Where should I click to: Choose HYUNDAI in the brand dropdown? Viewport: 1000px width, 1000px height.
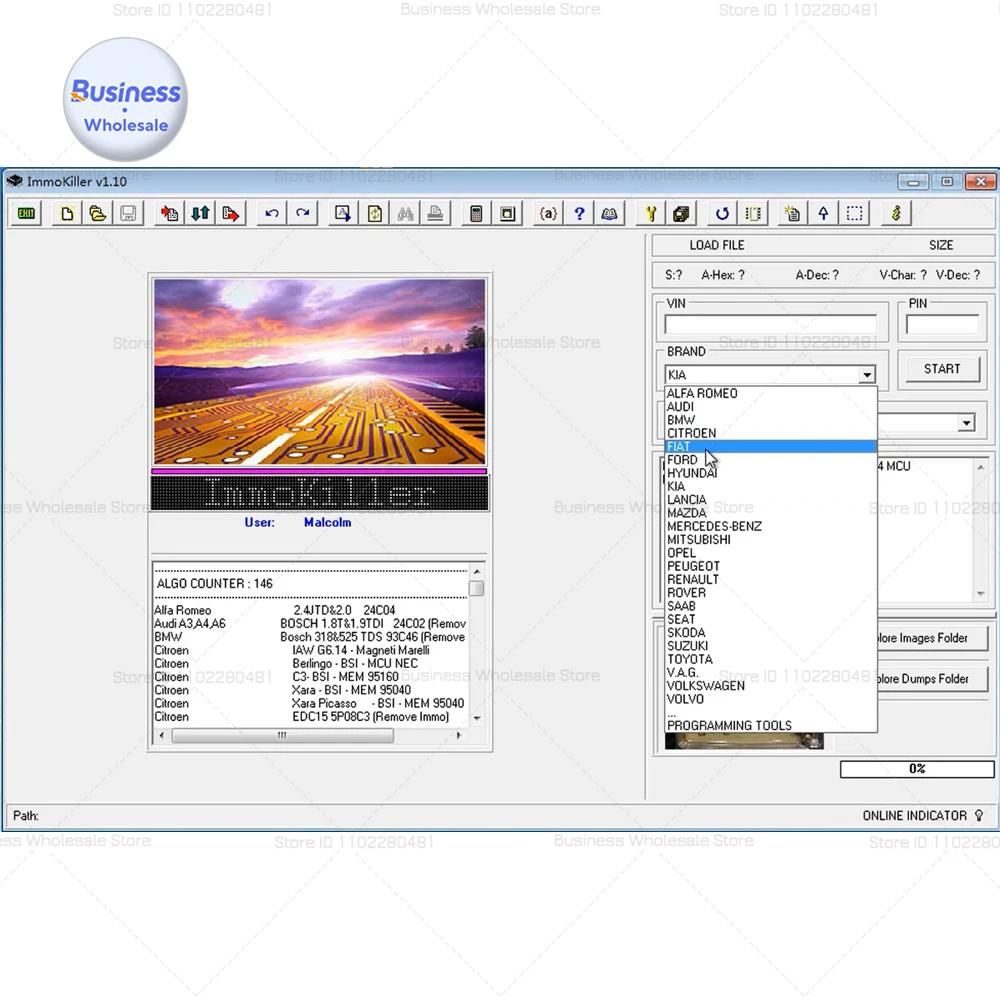pyautogui.click(x=770, y=473)
